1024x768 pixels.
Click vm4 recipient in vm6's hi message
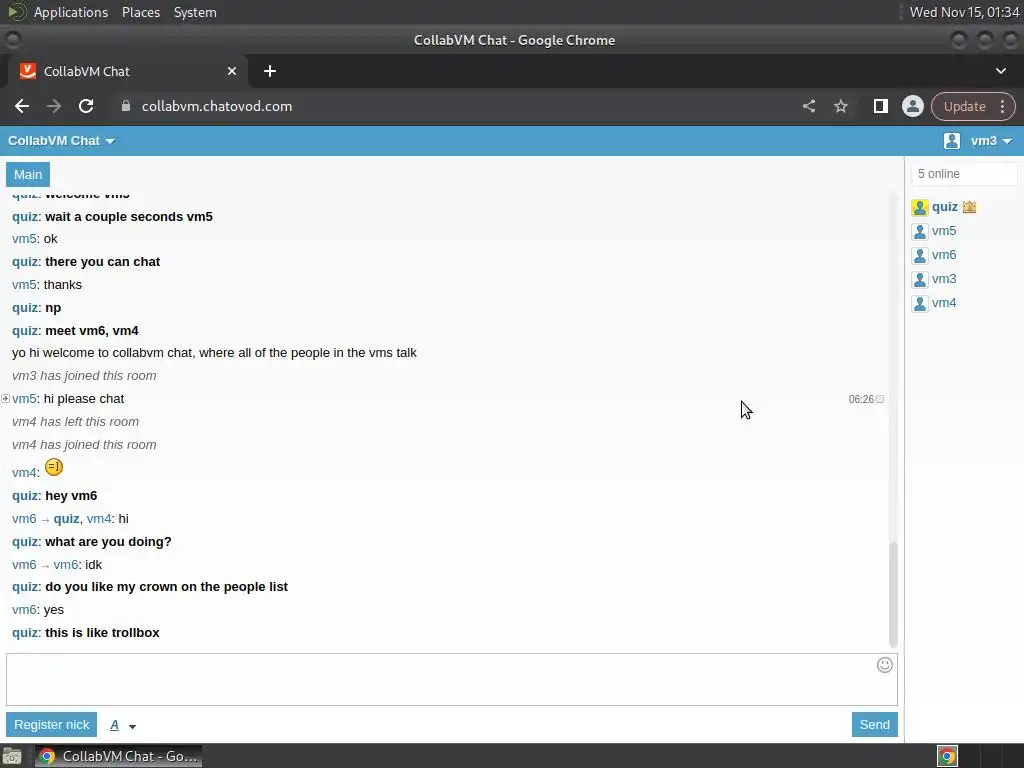99,519
